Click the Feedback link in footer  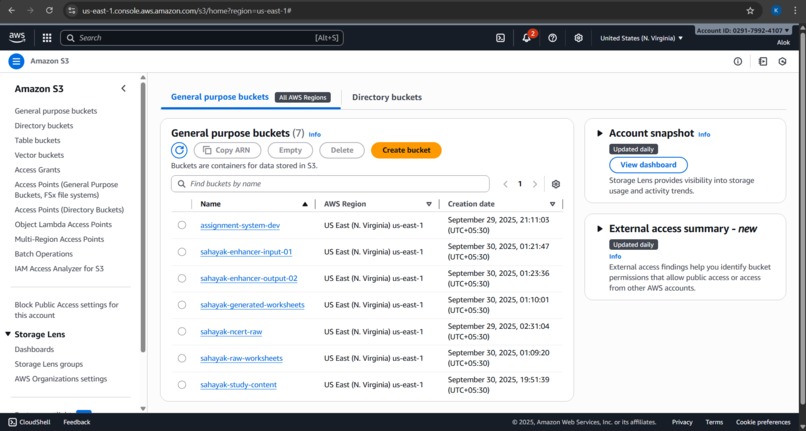coord(77,422)
